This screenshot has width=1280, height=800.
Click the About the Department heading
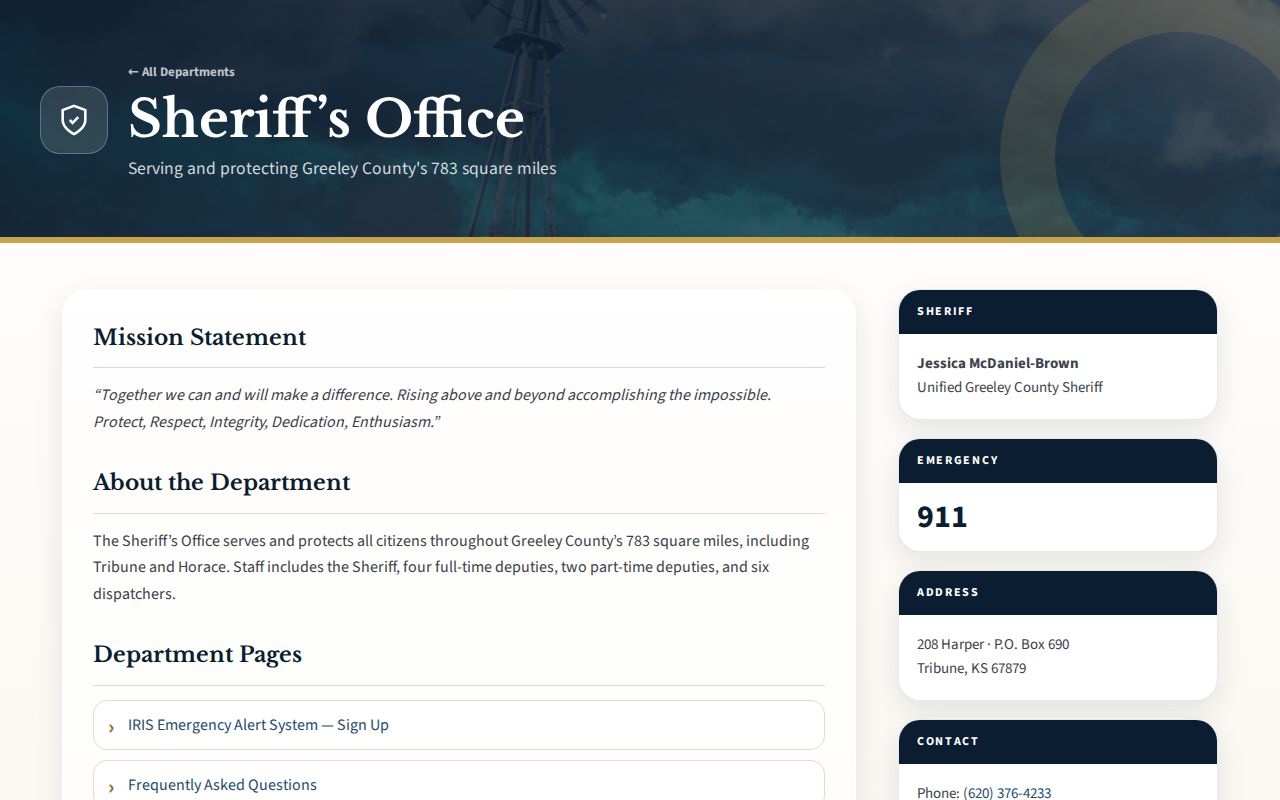click(222, 482)
